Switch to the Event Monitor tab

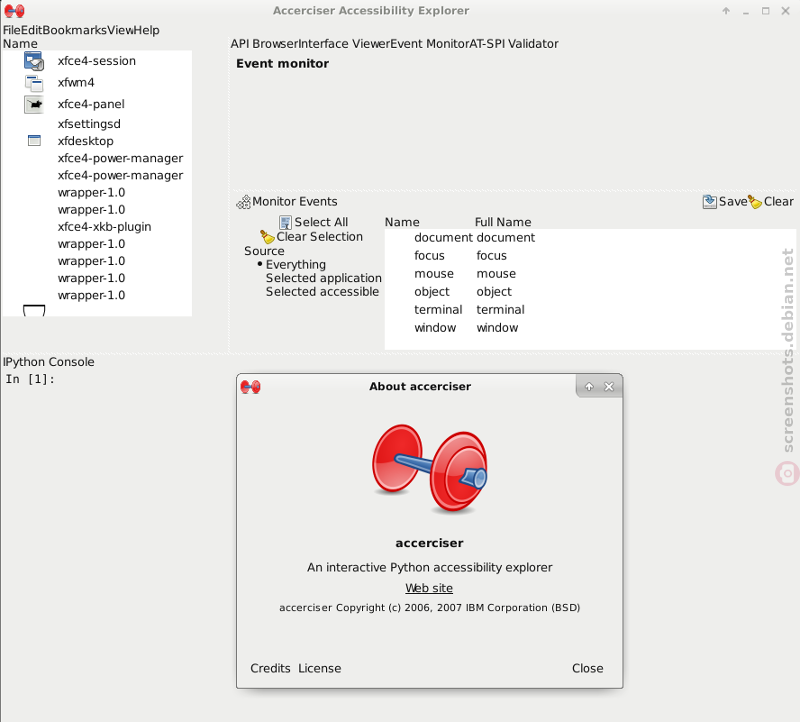click(x=430, y=44)
